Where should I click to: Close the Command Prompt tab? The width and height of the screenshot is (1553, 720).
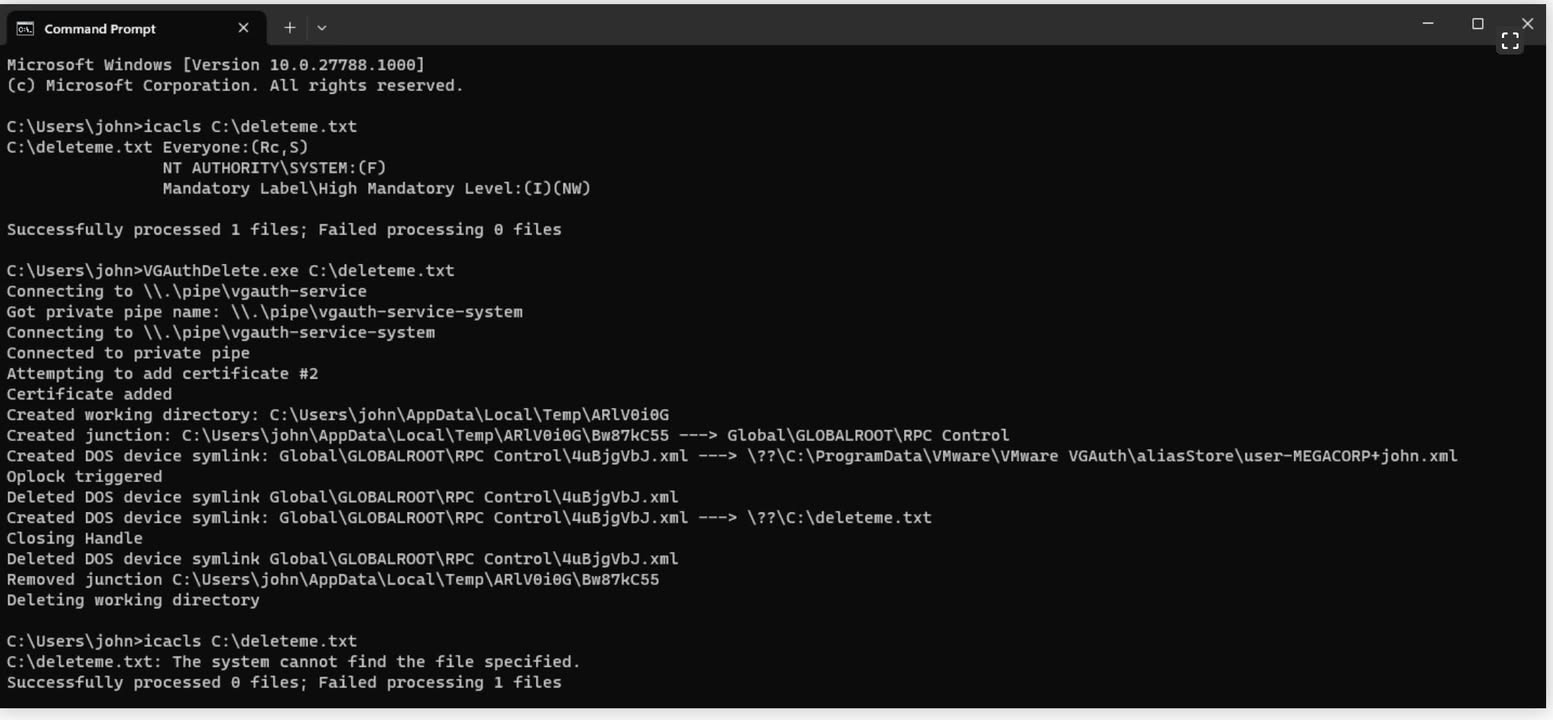tap(243, 28)
